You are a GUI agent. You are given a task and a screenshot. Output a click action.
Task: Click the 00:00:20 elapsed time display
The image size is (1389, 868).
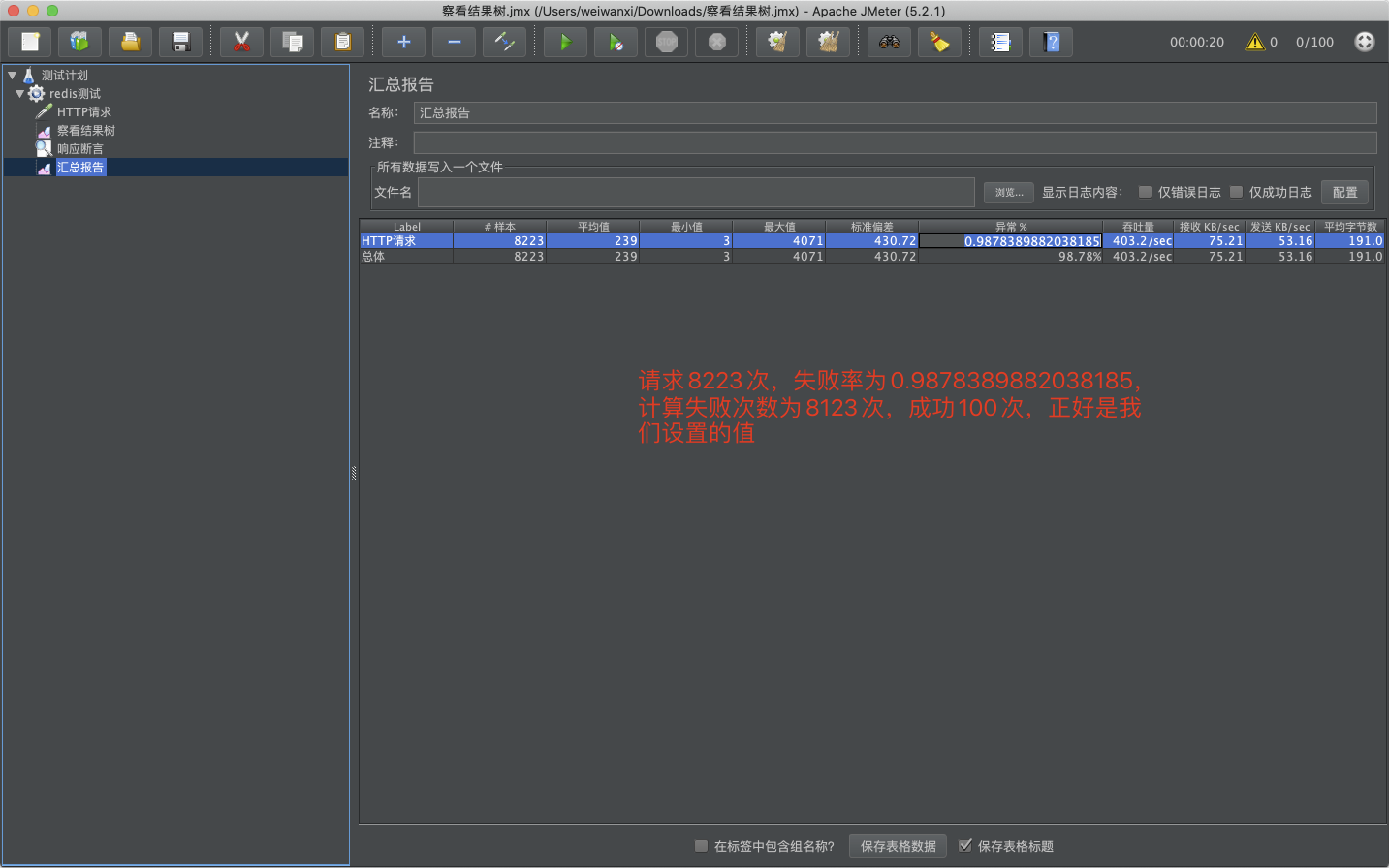click(x=1197, y=42)
